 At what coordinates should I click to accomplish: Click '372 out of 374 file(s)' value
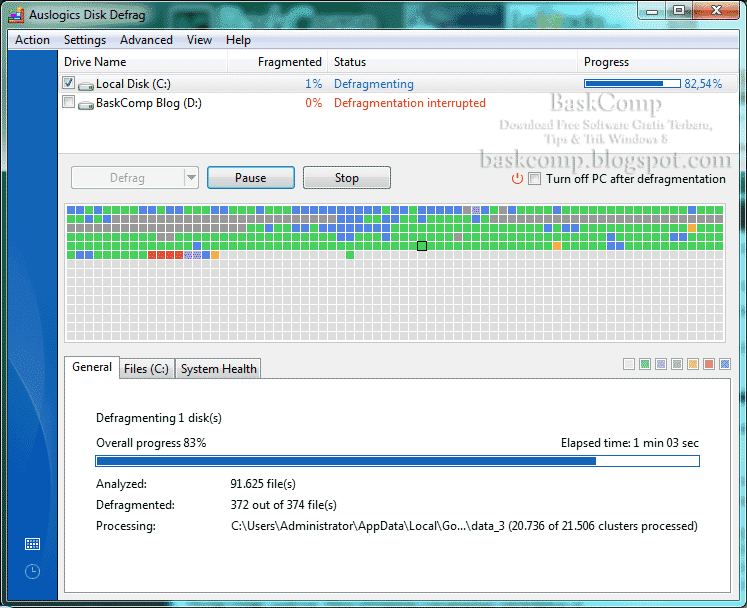point(283,505)
